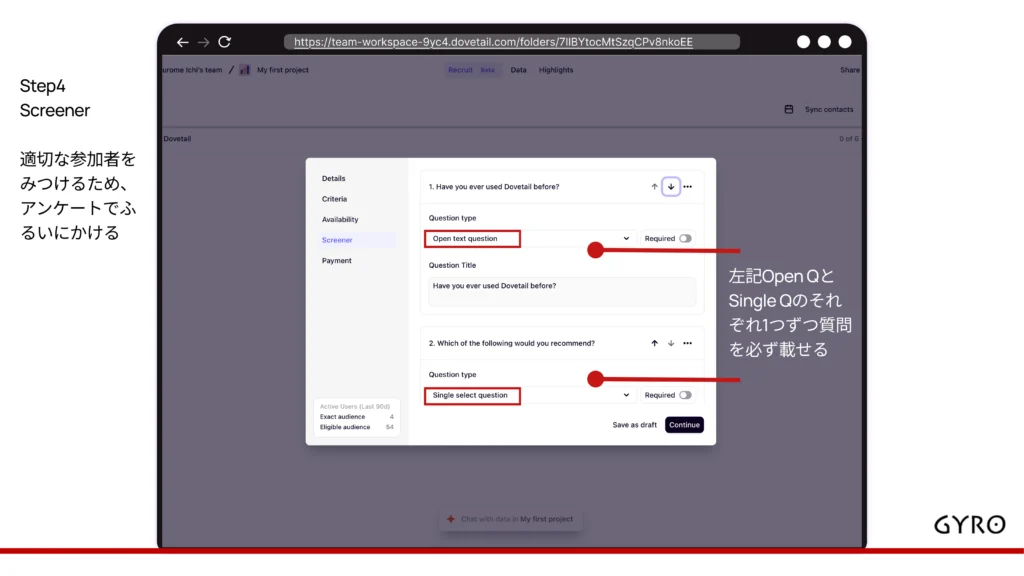
Task: Open the more options menu for question 2
Action: coord(687,343)
